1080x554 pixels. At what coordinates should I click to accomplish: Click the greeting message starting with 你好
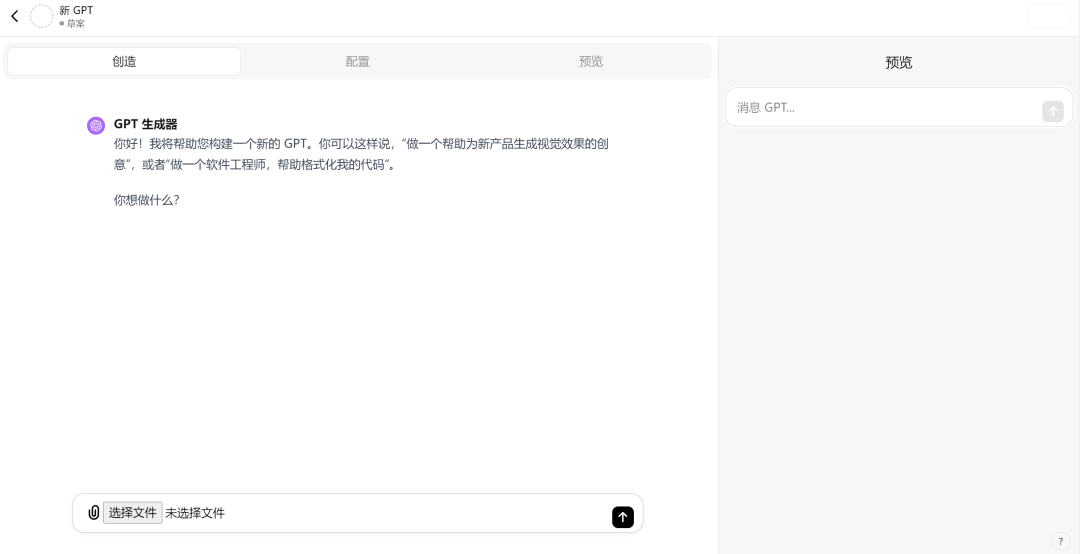[361, 154]
